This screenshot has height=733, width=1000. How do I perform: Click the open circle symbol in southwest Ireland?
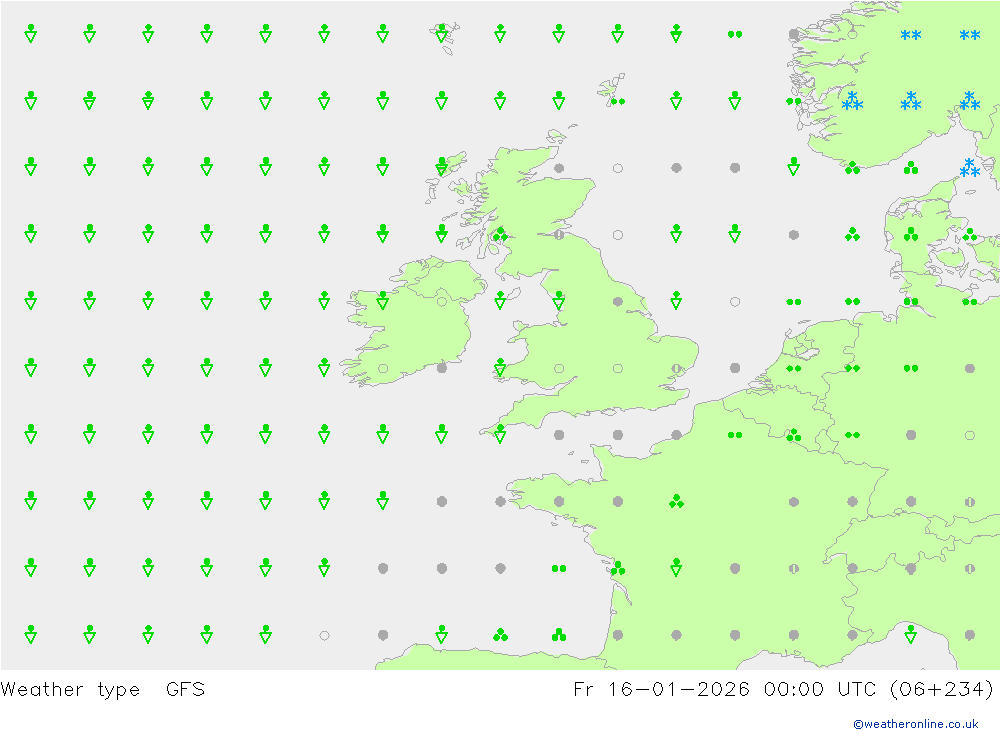(x=383, y=369)
